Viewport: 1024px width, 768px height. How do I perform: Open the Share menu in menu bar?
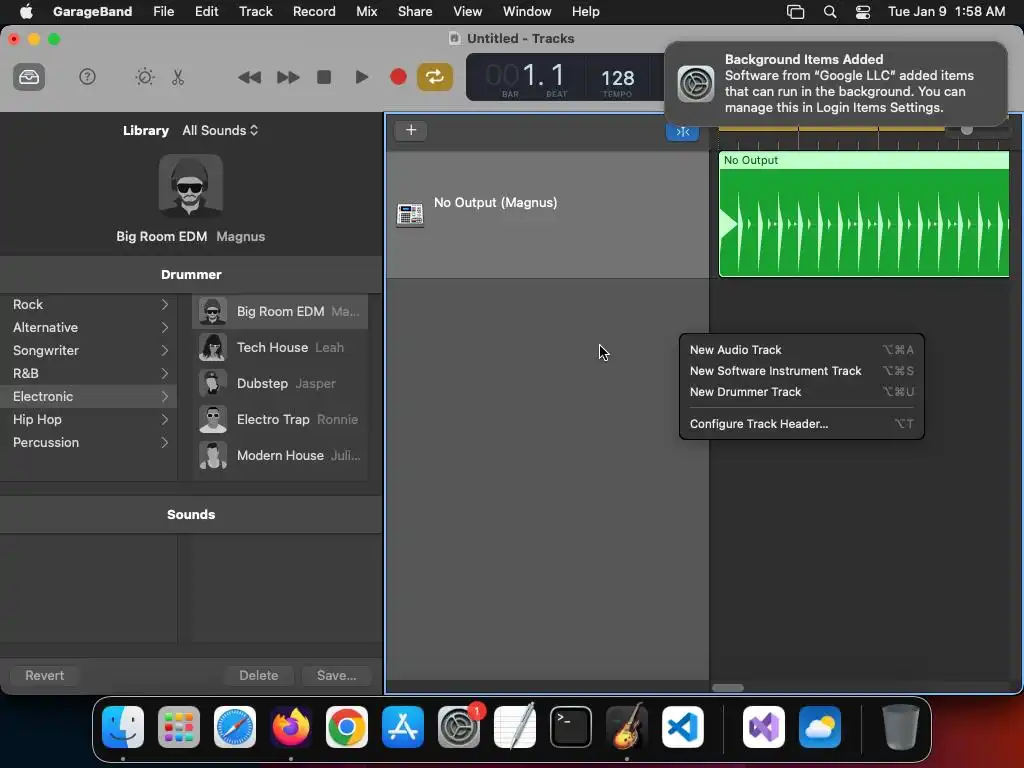pyautogui.click(x=415, y=12)
